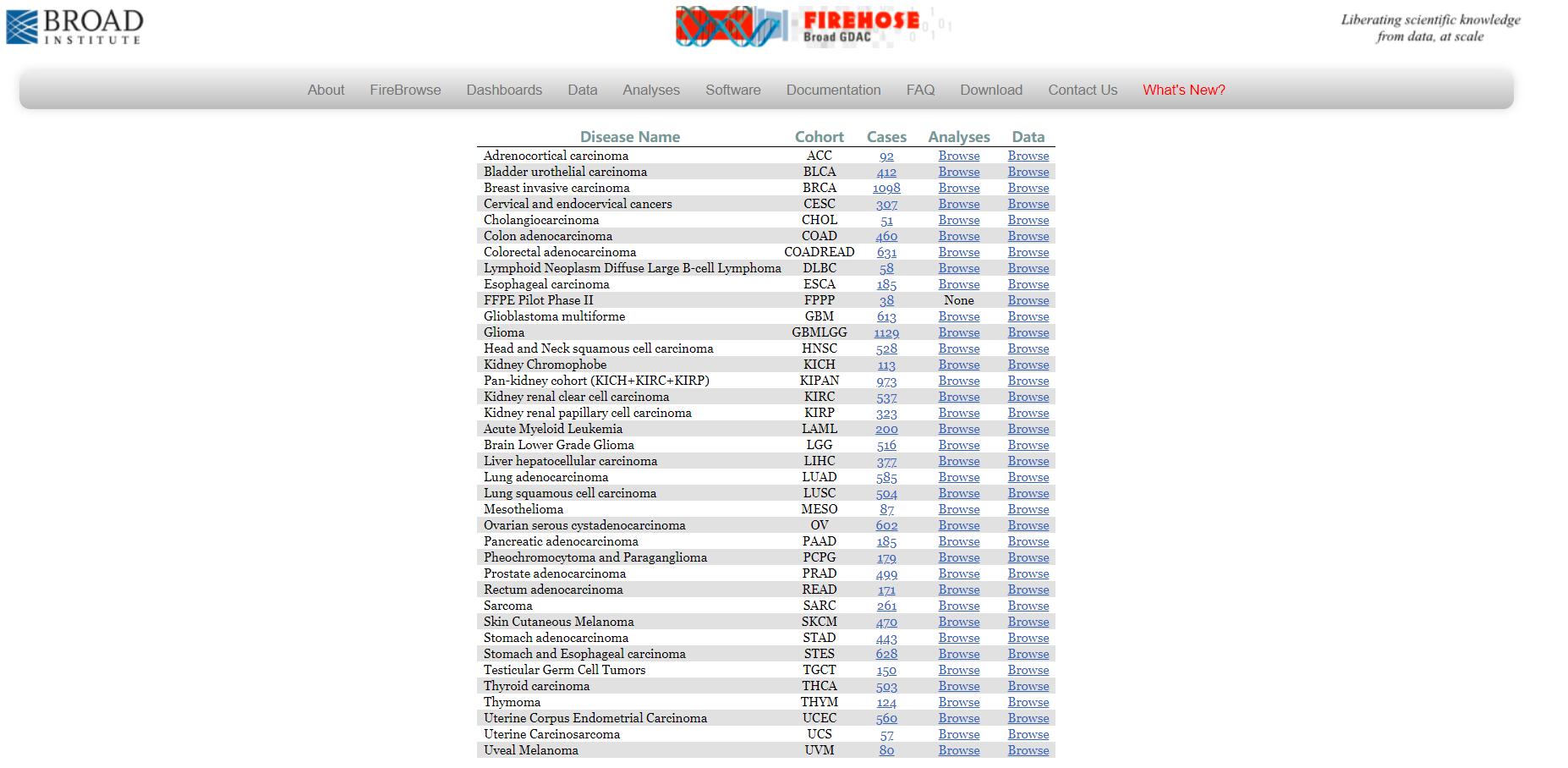Browse analyses for Adrenocortical carcinoma
The image size is (1568, 768).
[x=959, y=156]
